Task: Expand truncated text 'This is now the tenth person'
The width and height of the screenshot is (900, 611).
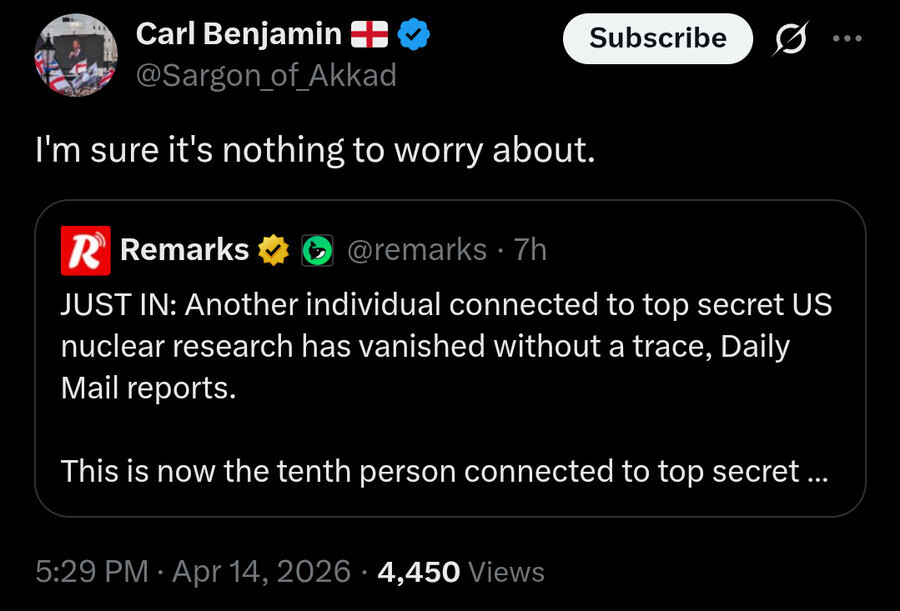Action: 444,471
